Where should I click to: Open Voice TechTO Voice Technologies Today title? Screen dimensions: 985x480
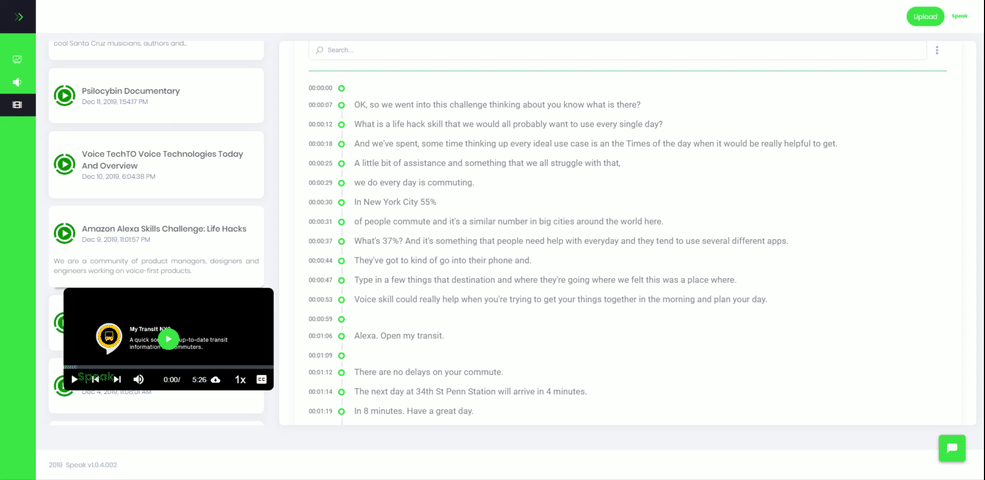point(162,160)
